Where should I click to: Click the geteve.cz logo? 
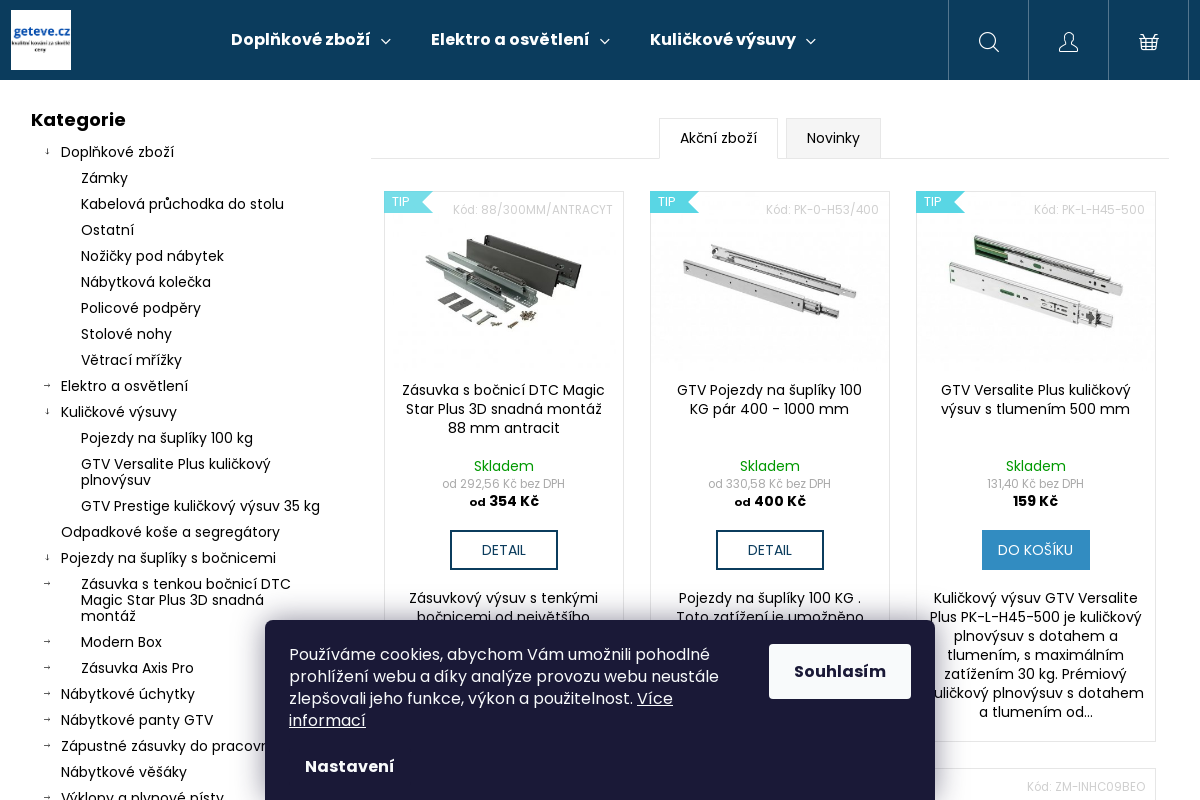click(41, 40)
